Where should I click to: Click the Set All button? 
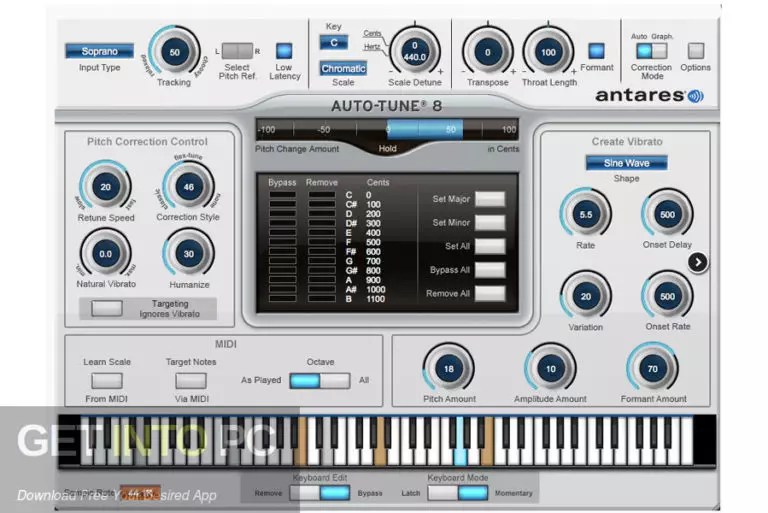point(490,246)
